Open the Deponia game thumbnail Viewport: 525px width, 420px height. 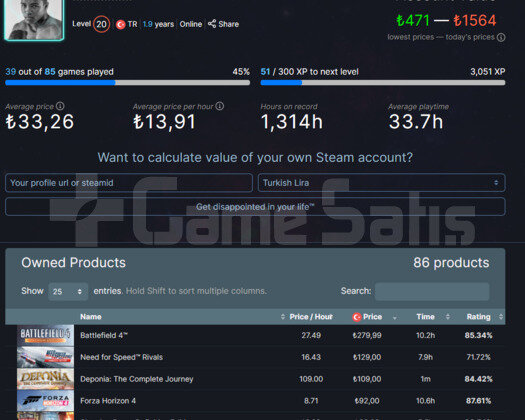tap(46, 379)
